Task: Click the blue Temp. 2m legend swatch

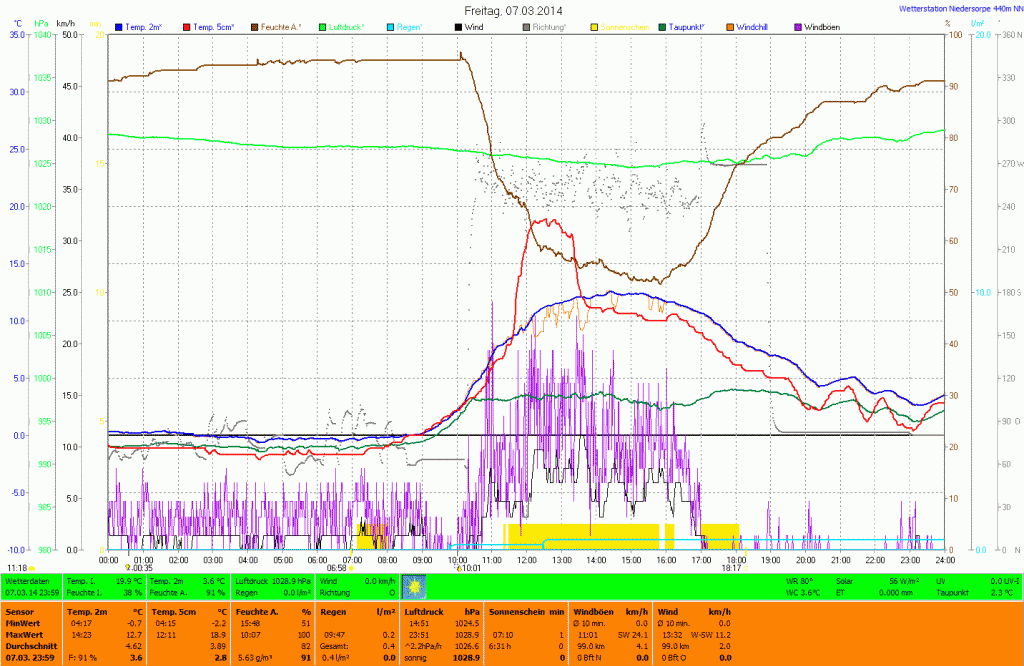Action: 119,26
